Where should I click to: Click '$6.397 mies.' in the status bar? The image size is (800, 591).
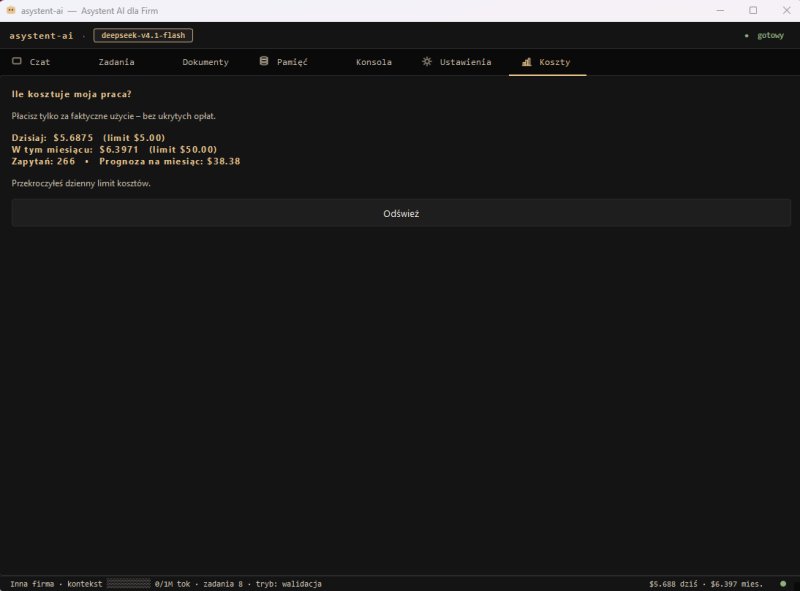pyautogui.click(x=737, y=583)
